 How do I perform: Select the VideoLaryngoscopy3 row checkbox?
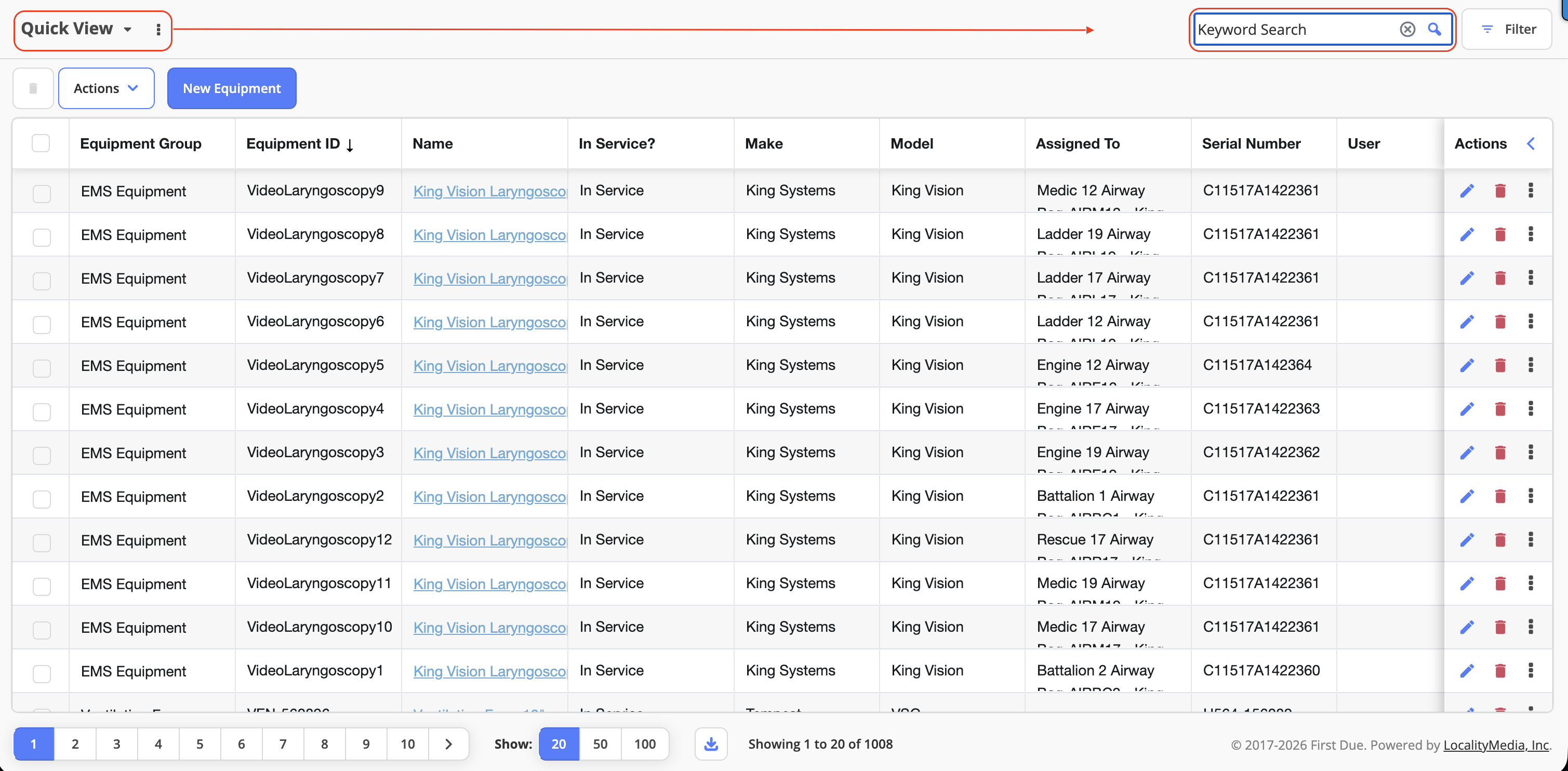point(42,455)
